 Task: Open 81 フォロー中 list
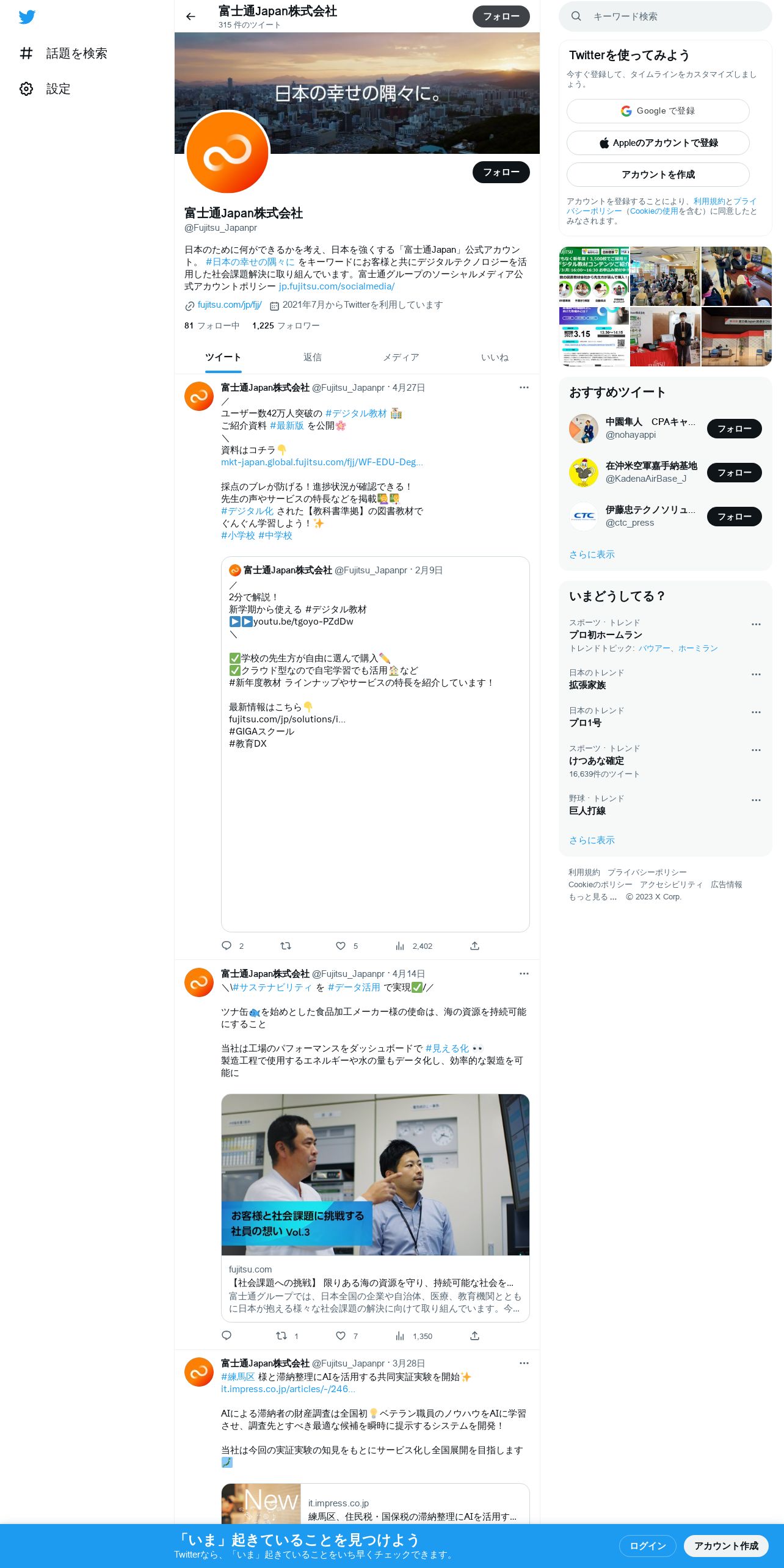(212, 325)
